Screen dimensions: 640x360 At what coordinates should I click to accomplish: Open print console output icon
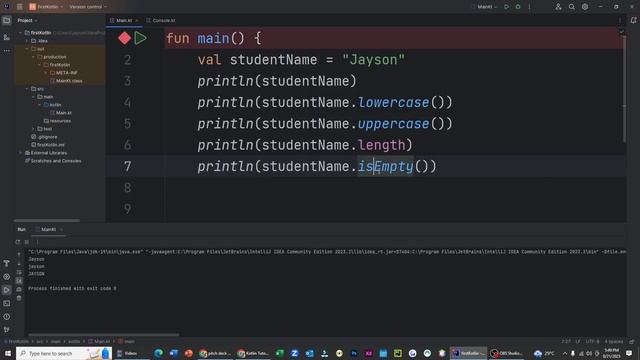[x=19, y=289]
